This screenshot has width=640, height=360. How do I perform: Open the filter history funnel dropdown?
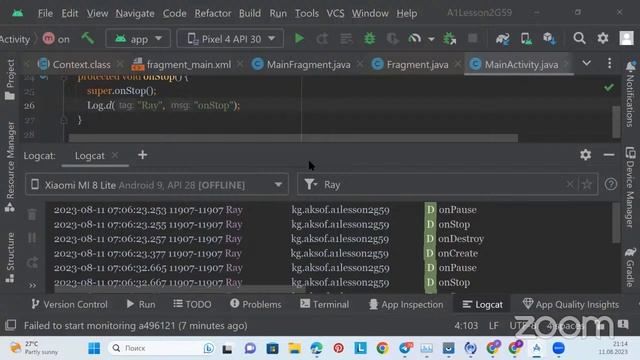tap(311, 184)
